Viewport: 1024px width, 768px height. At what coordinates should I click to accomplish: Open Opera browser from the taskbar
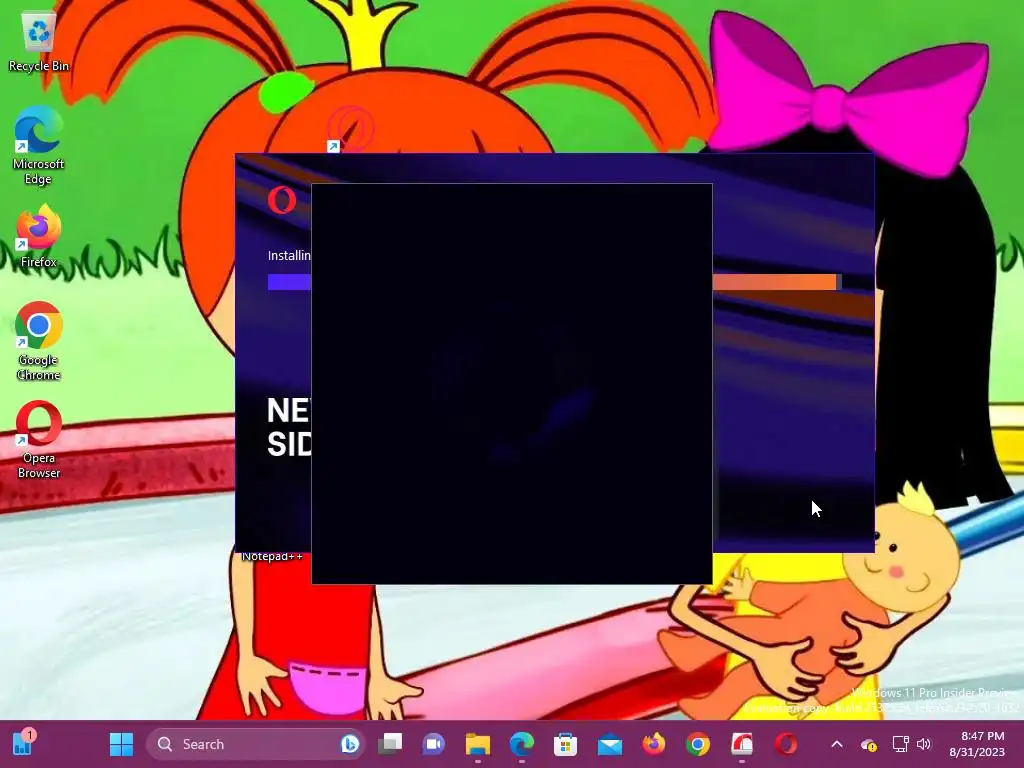pyautogui.click(x=786, y=744)
